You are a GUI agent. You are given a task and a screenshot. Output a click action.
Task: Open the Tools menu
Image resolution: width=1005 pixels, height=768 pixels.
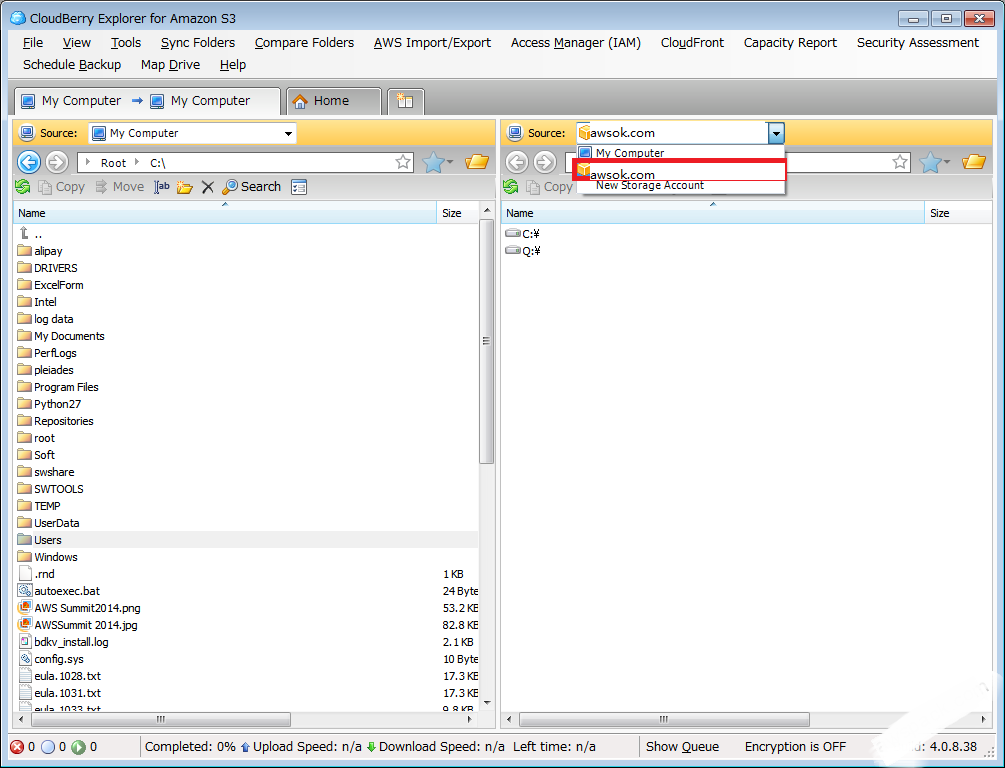click(x=126, y=42)
